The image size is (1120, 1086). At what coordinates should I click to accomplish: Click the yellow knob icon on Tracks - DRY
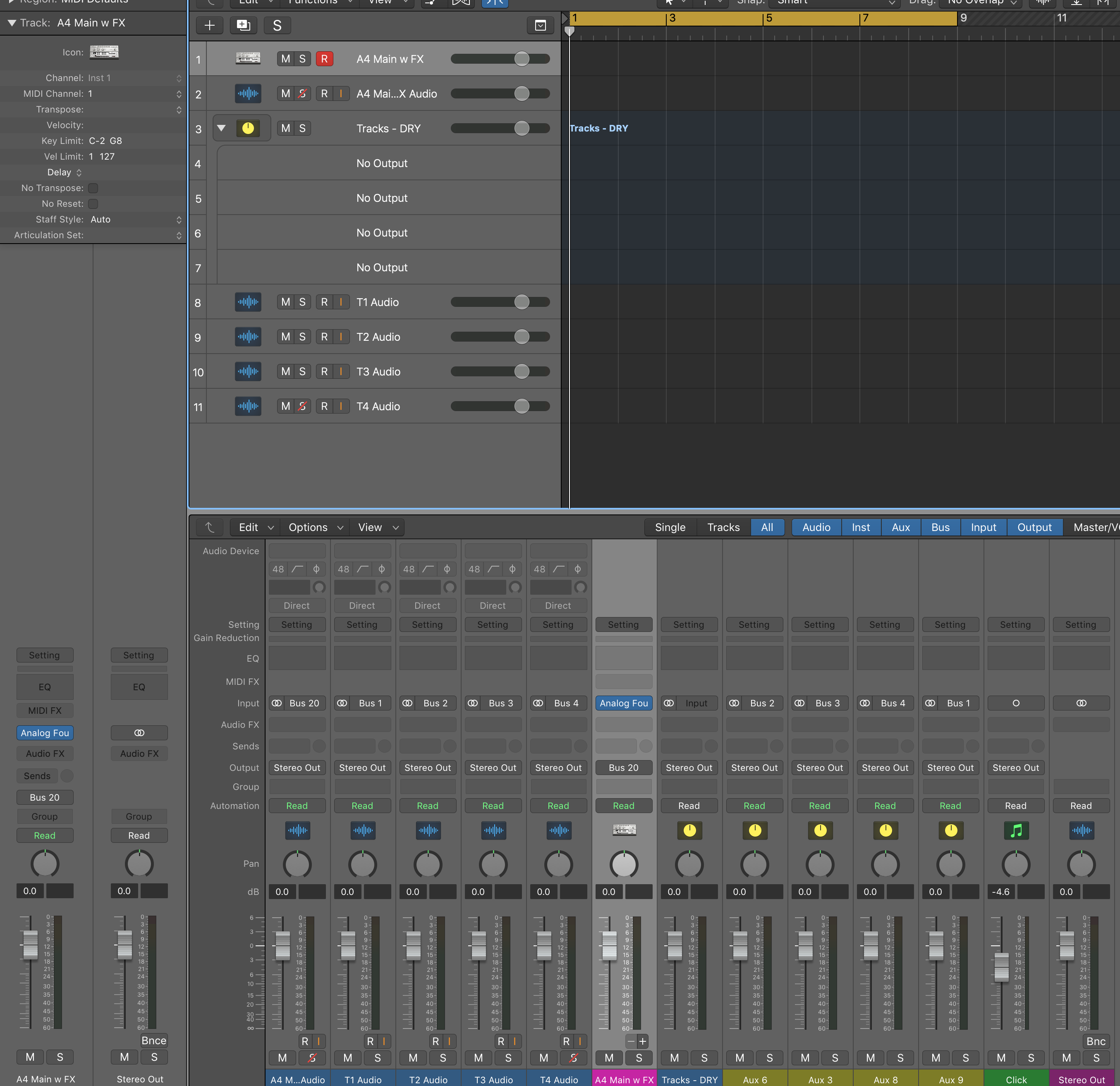248,128
